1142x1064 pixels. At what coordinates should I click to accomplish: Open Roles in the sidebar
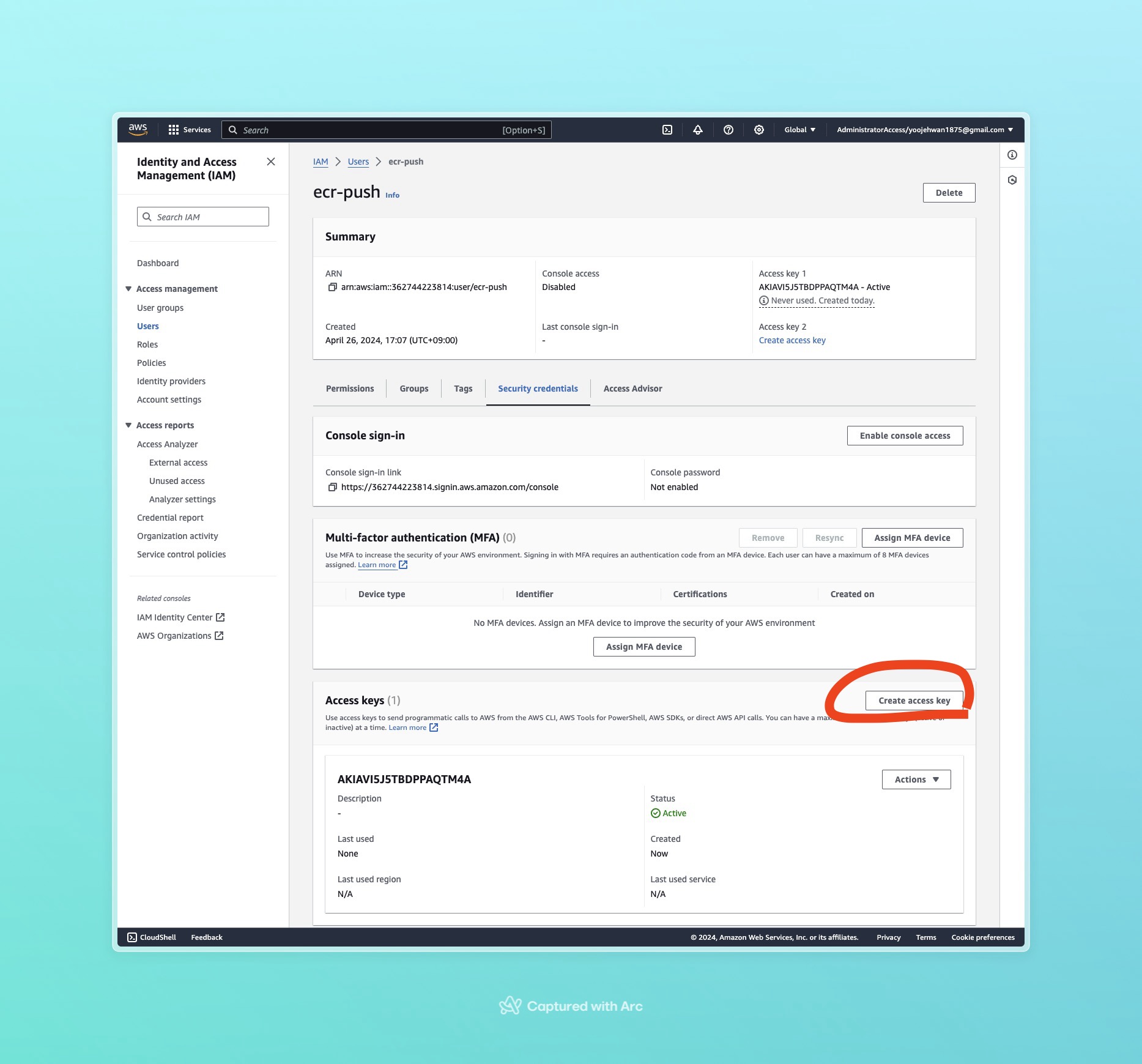(147, 344)
